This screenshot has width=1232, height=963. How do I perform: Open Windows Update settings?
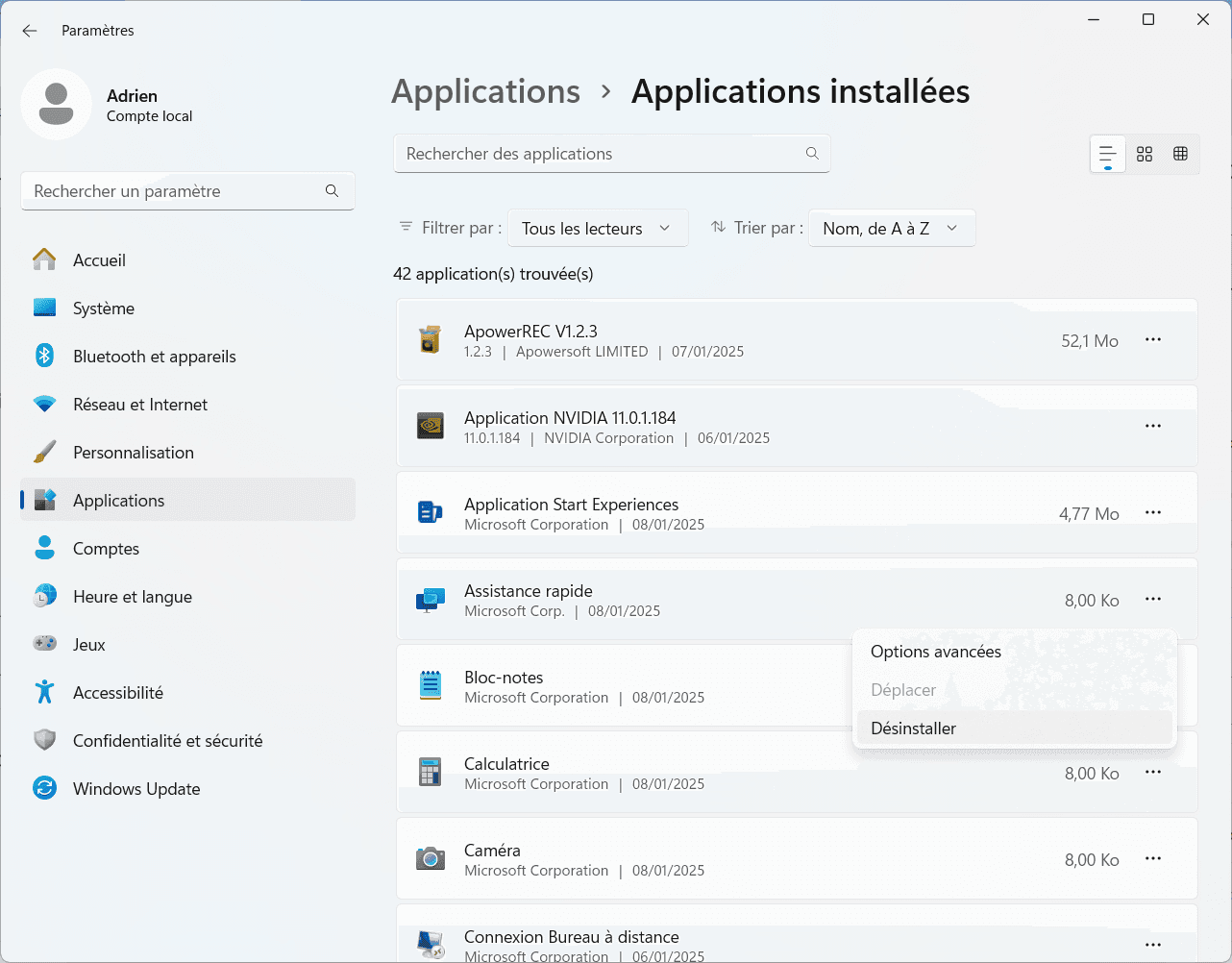point(187,789)
